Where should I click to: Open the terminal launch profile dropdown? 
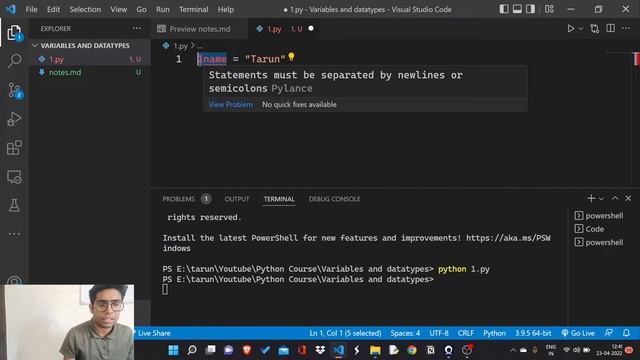[601, 199]
